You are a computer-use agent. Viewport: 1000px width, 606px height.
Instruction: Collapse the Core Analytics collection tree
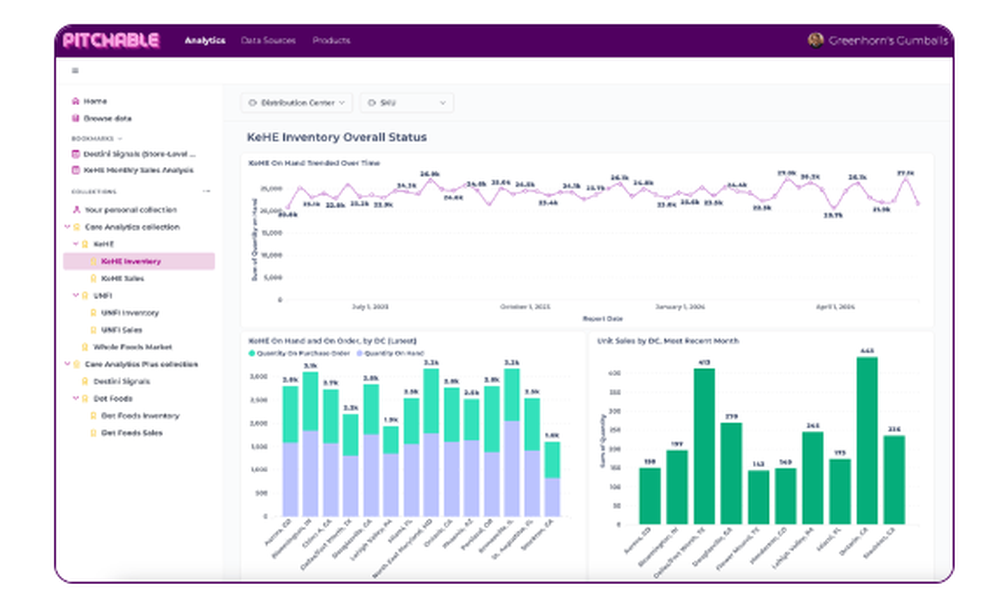[67, 226]
